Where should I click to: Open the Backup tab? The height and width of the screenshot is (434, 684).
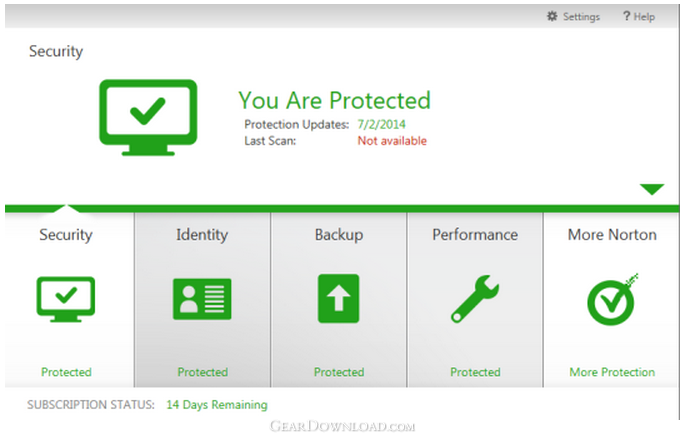point(339,235)
